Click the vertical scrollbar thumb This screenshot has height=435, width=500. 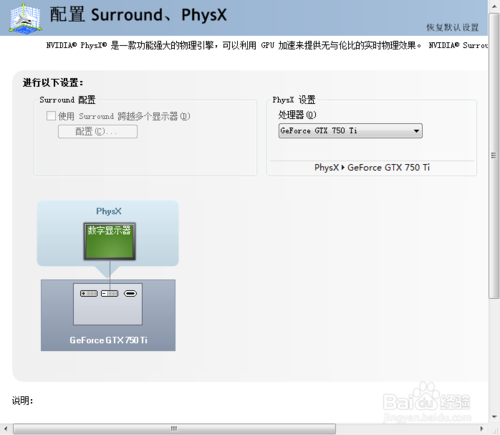494,156
